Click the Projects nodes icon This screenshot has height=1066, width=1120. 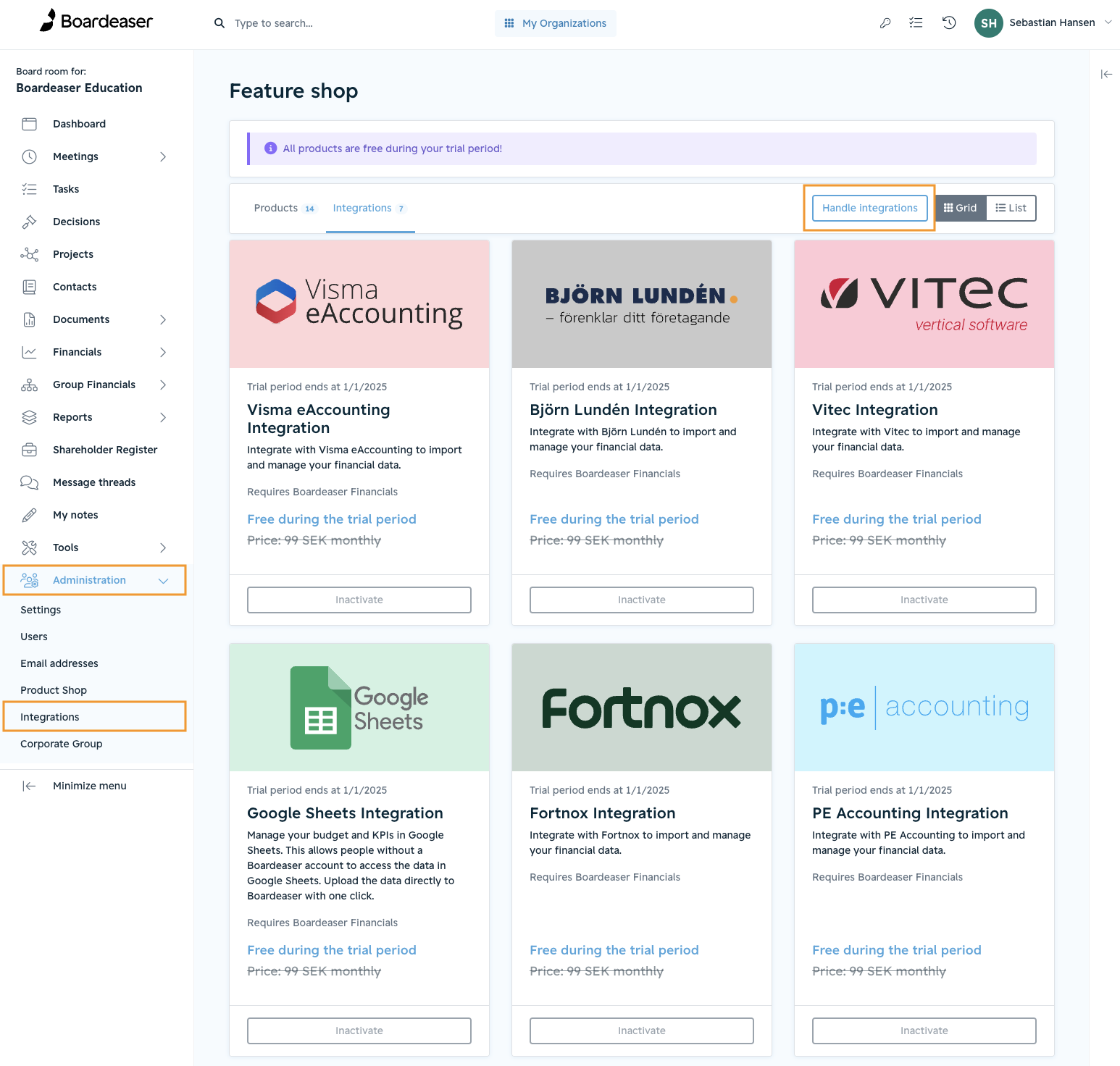[29, 254]
